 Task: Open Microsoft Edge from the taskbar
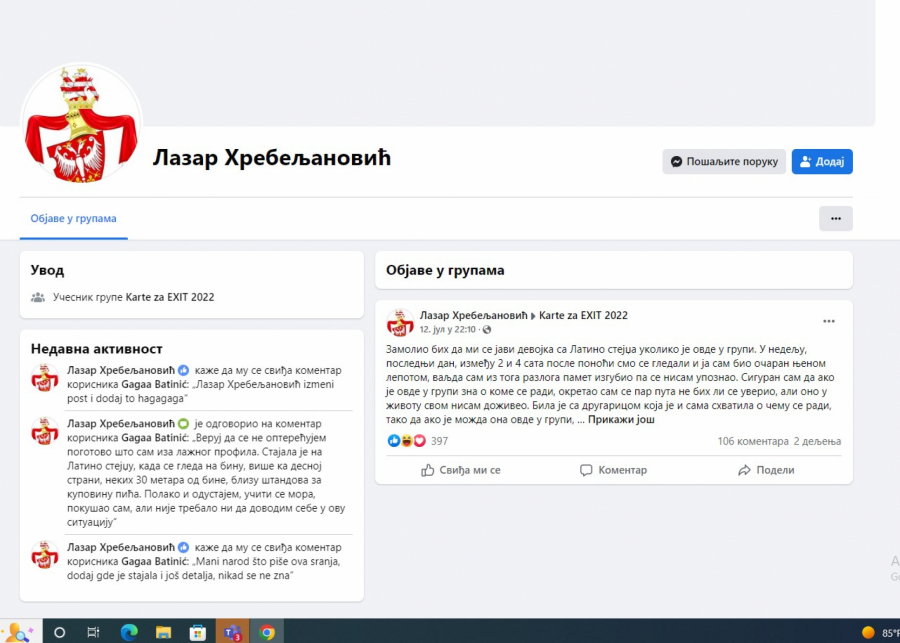click(x=129, y=632)
